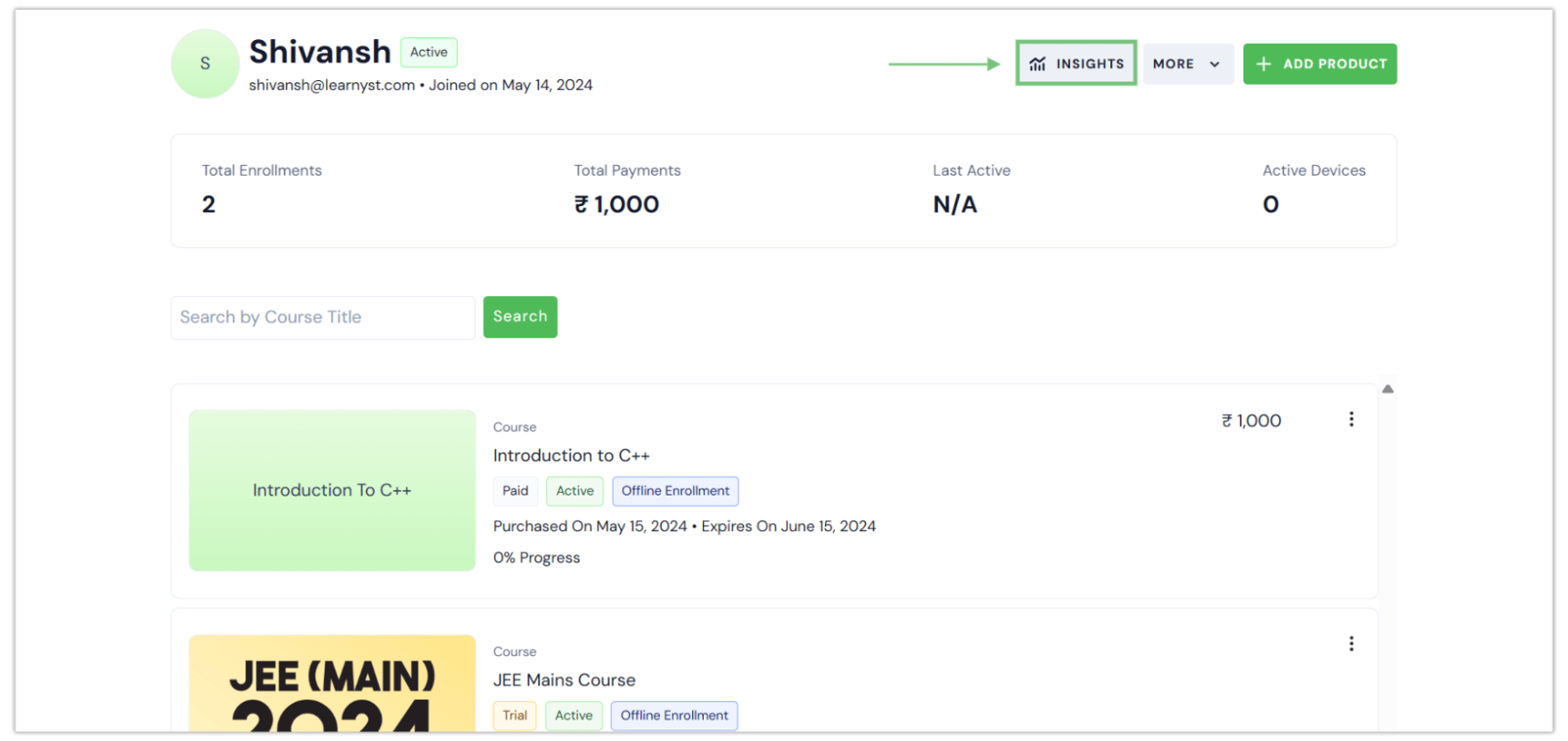This screenshot has height=741, width=1568.
Task: Click the Paid tag on C++ course
Action: [515, 491]
